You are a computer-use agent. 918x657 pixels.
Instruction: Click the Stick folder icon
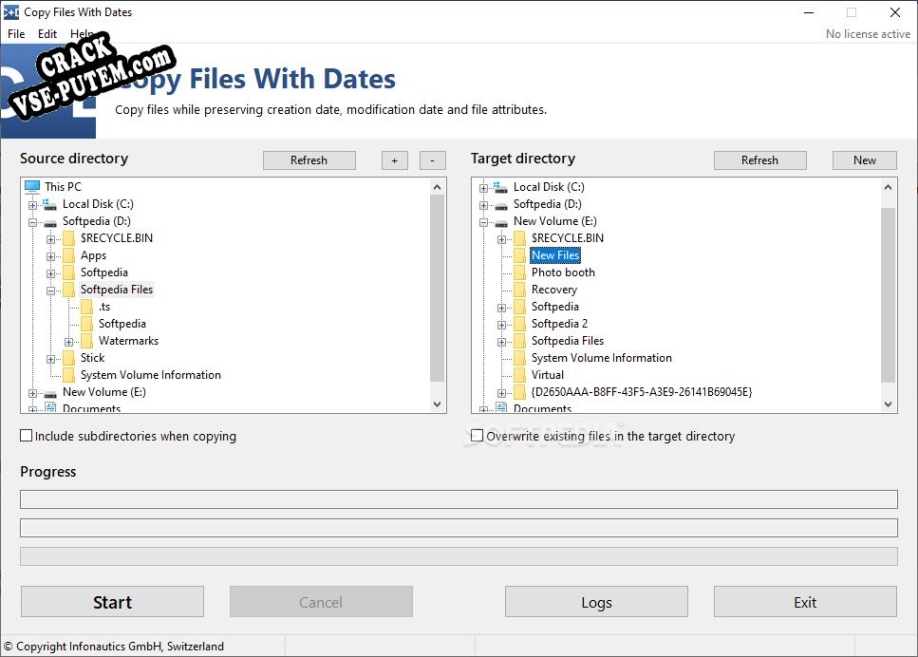pyautogui.click(x=68, y=358)
